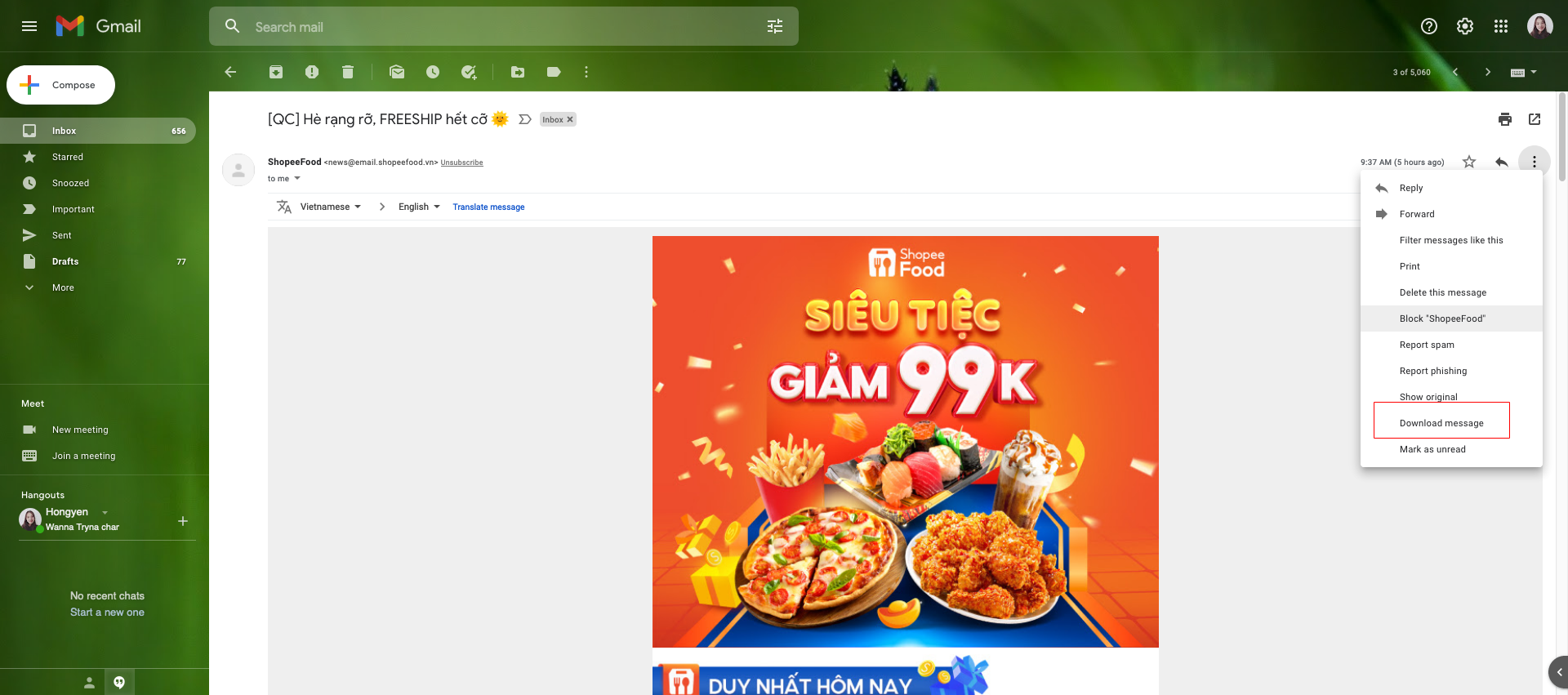1568x695 pixels.
Task: Remove the Inbox label with its X
Action: tap(570, 119)
